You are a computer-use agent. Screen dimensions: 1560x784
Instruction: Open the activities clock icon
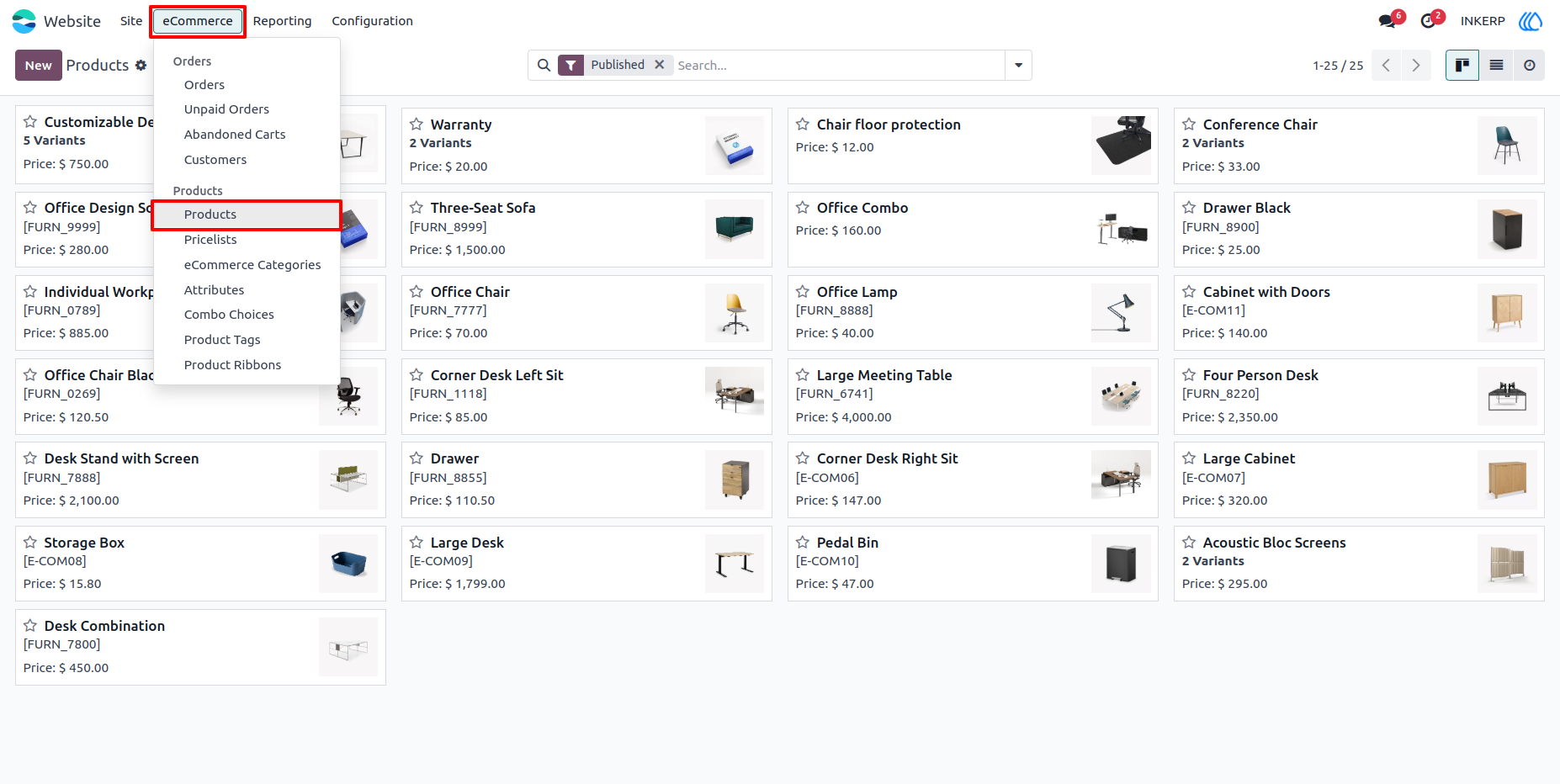[1428, 21]
